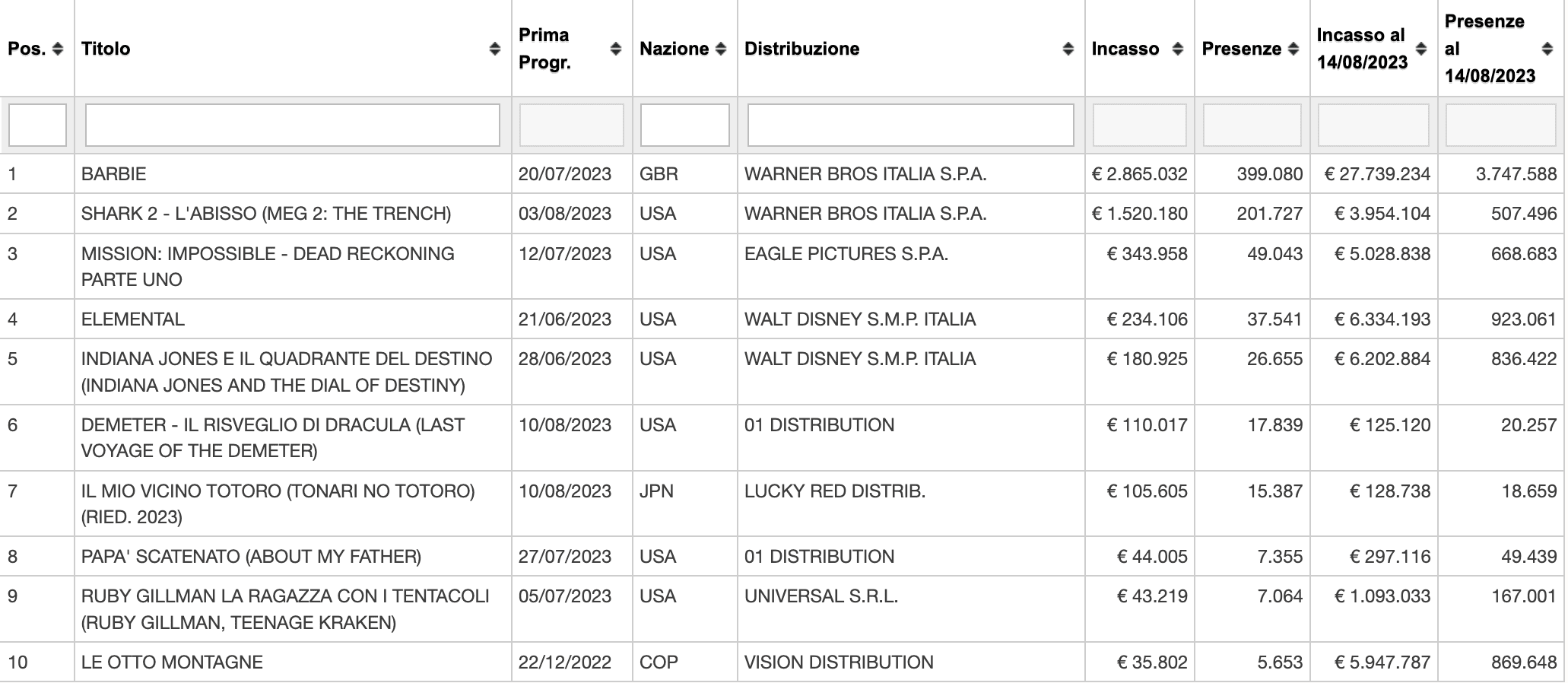
Task: Sort the table by the Pos. column arrows
Action: click(x=58, y=49)
